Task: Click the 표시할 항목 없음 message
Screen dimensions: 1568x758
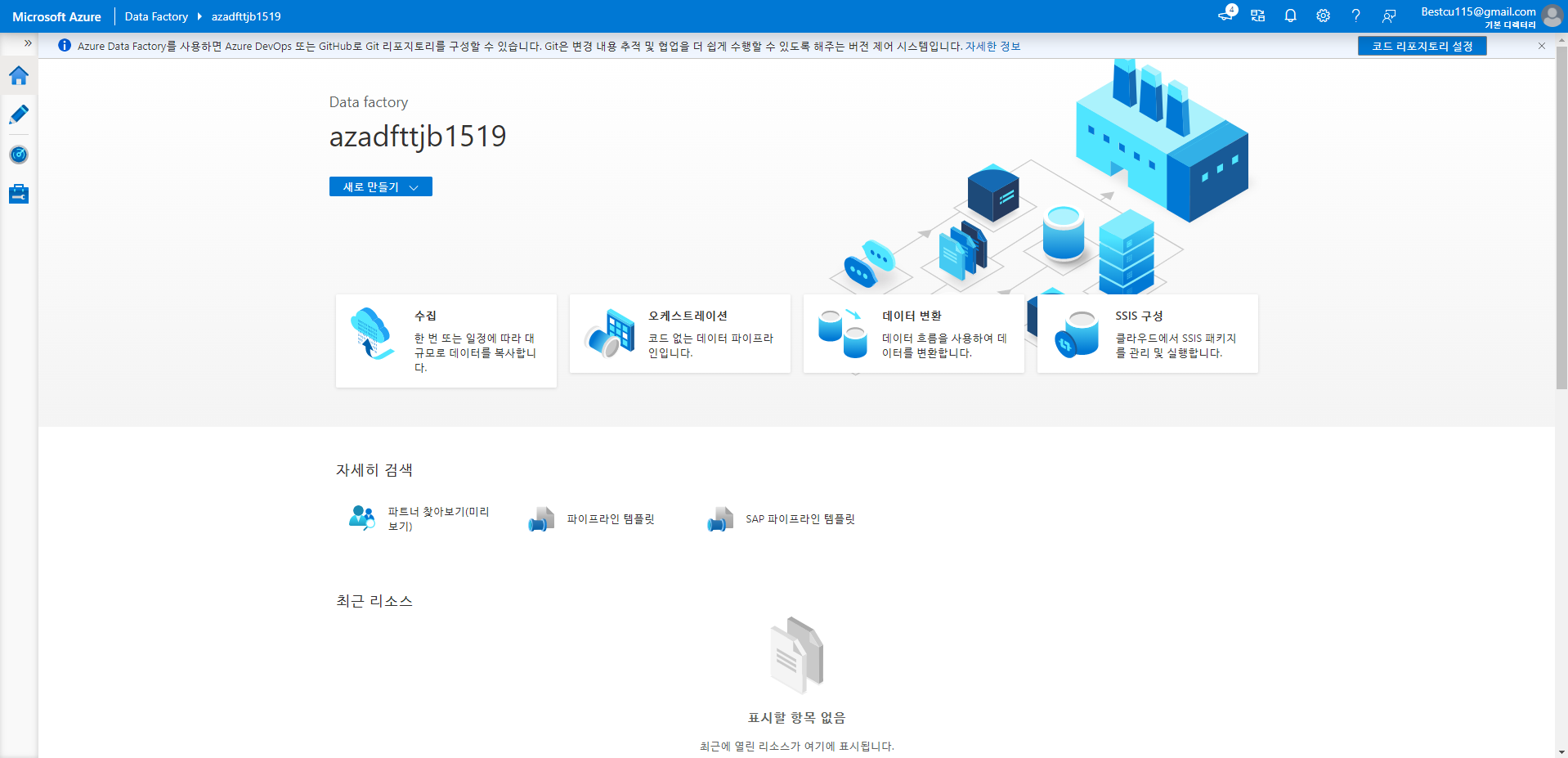Action: [797, 717]
